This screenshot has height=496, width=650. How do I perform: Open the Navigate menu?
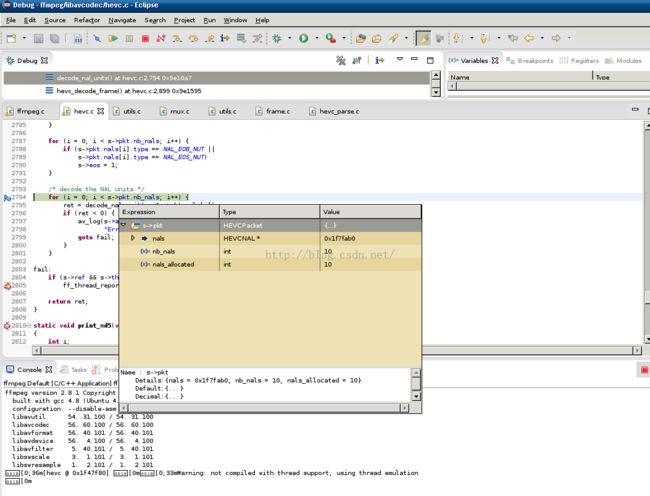point(122,20)
